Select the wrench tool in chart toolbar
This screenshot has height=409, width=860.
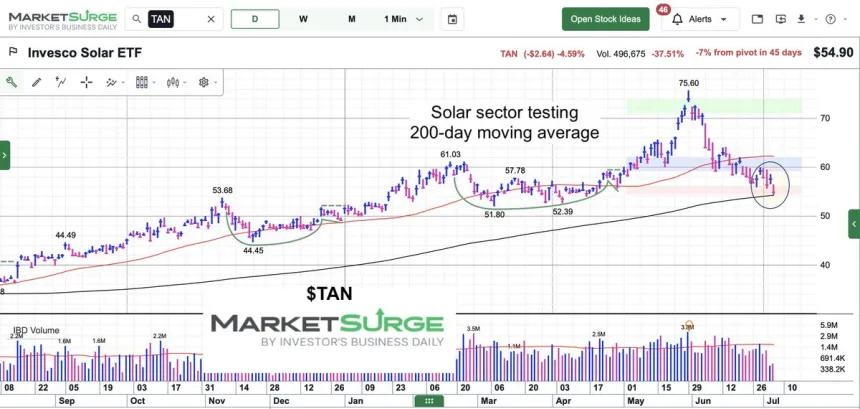point(11,82)
